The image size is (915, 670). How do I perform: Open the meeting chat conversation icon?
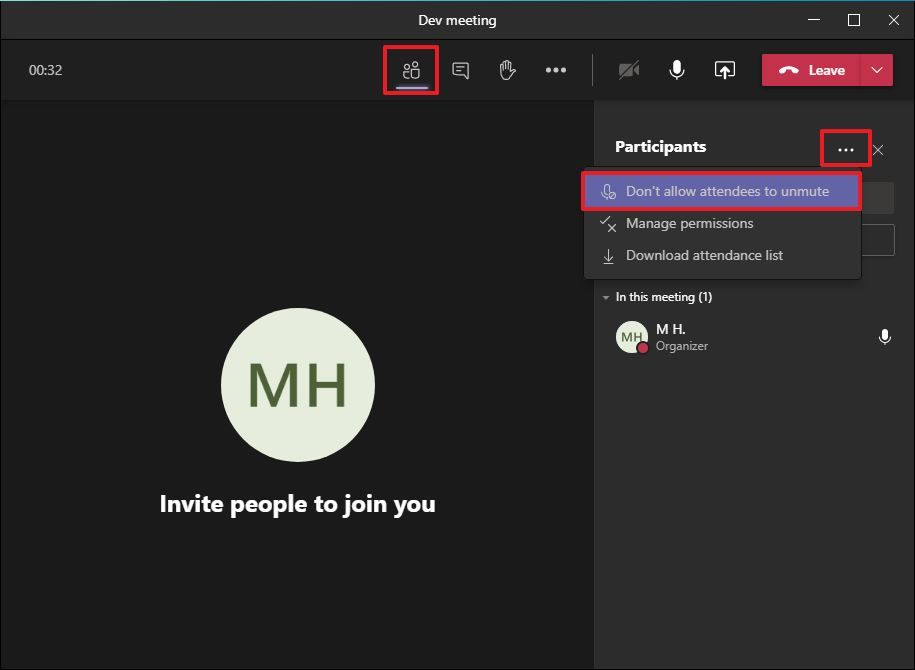point(460,69)
